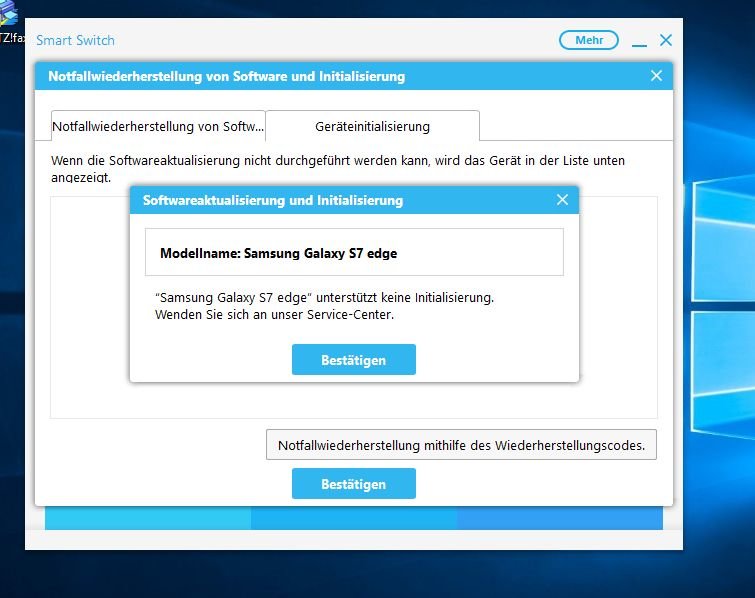Confirm with Bestätigen in the popup
Screen dimensions: 755x598
(x=353, y=360)
